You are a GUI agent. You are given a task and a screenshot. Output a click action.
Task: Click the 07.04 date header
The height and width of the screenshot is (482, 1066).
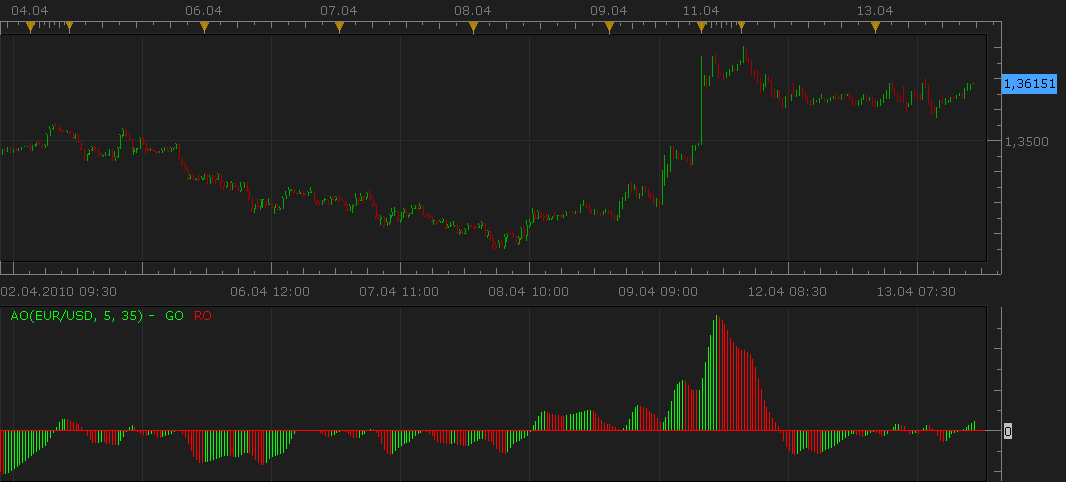[339, 10]
